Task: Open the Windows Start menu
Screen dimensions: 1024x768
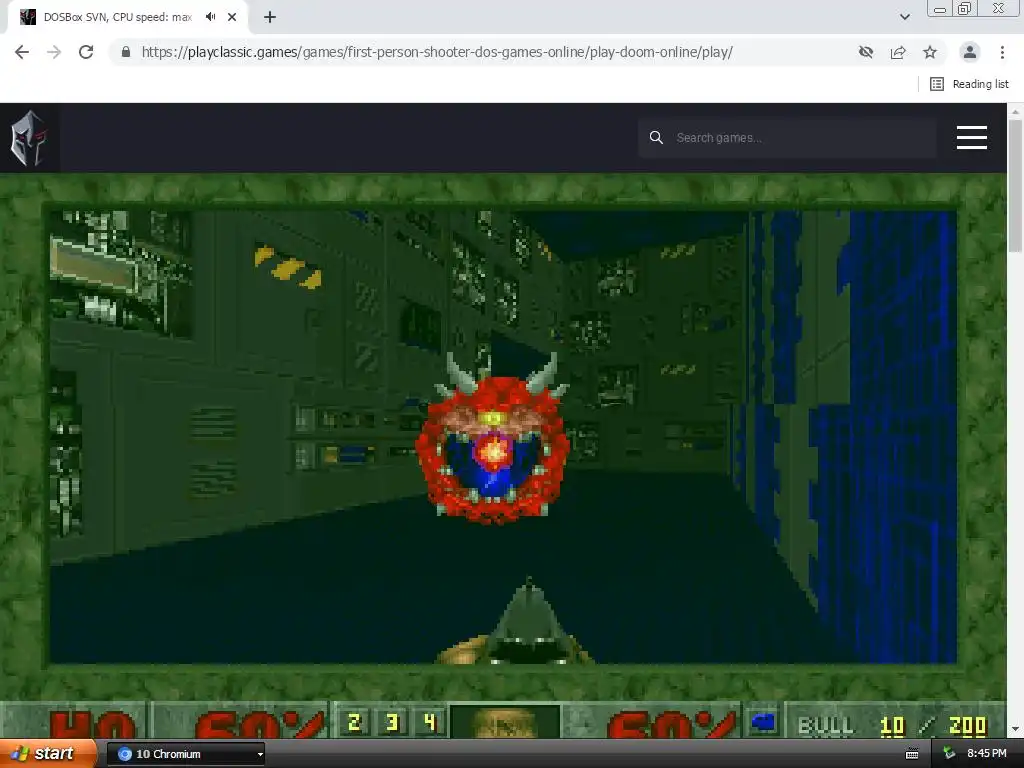Action: (x=48, y=754)
